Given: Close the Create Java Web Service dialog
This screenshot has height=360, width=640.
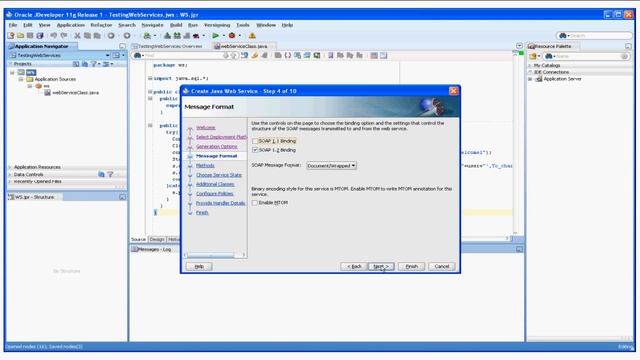Looking at the screenshot, I should point(453,91).
